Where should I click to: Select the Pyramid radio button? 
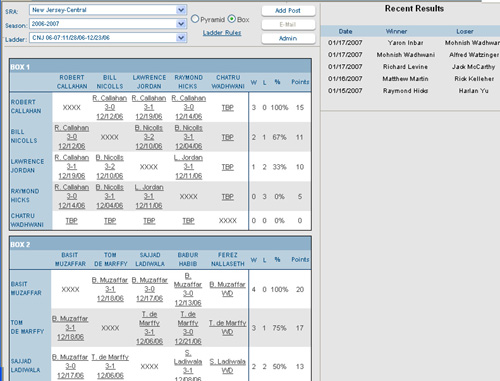pos(195,19)
